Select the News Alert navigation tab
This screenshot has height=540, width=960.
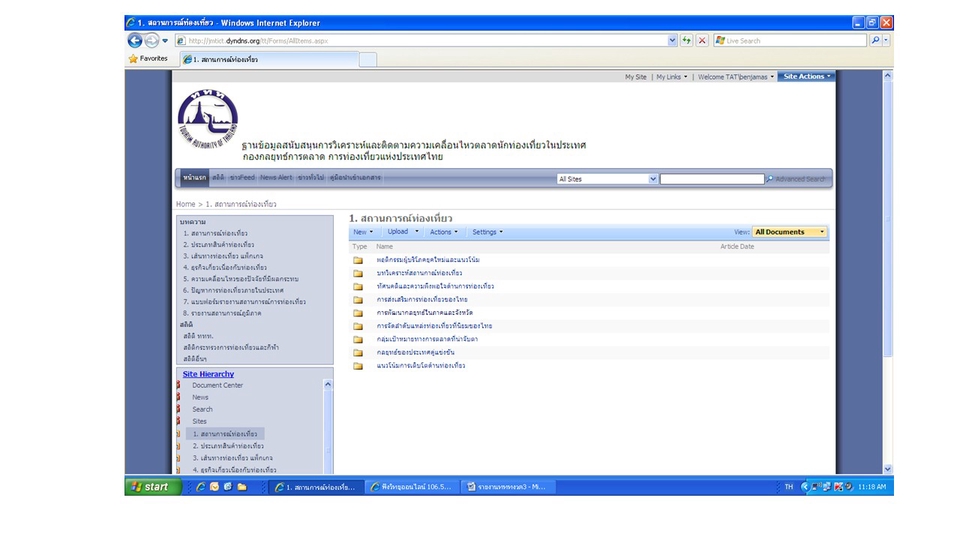click(276, 178)
